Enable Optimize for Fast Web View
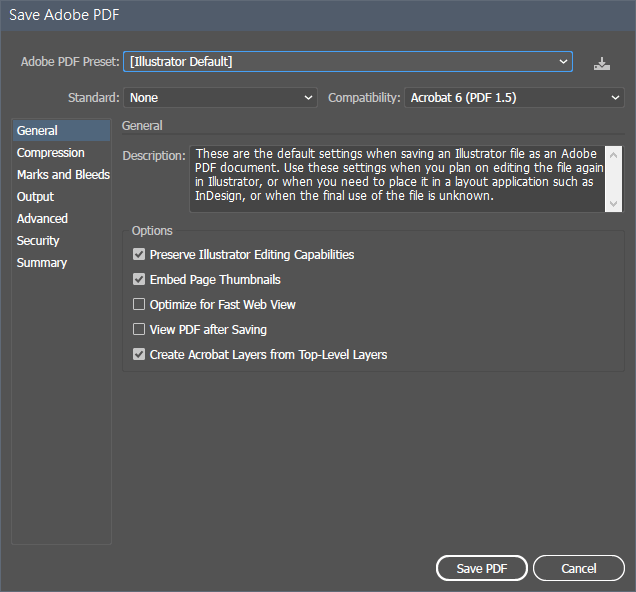The height and width of the screenshot is (592, 636). tap(139, 305)
